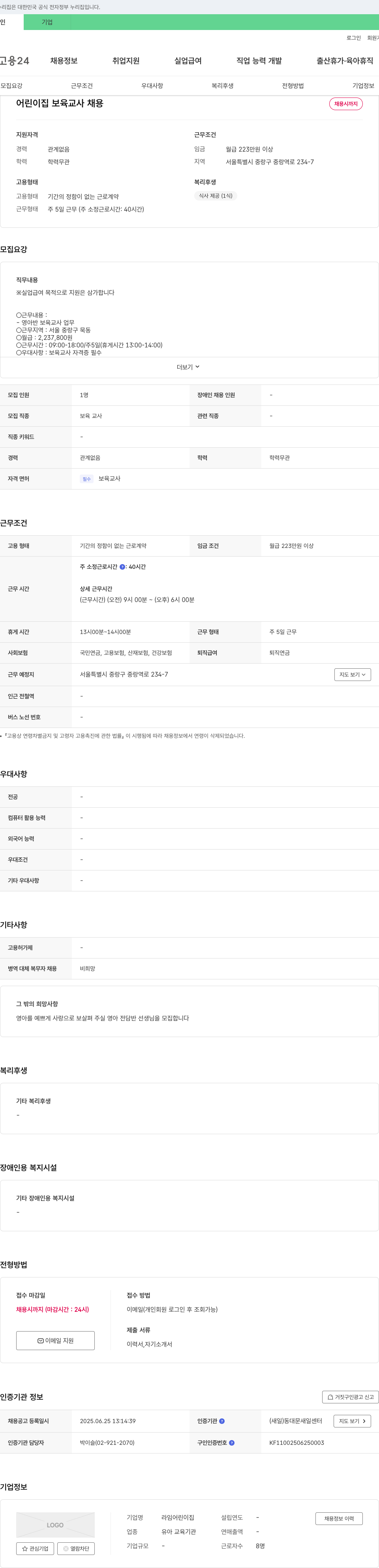Click the 비희망 value for 병역 대체 복무자

coord(88,968)
